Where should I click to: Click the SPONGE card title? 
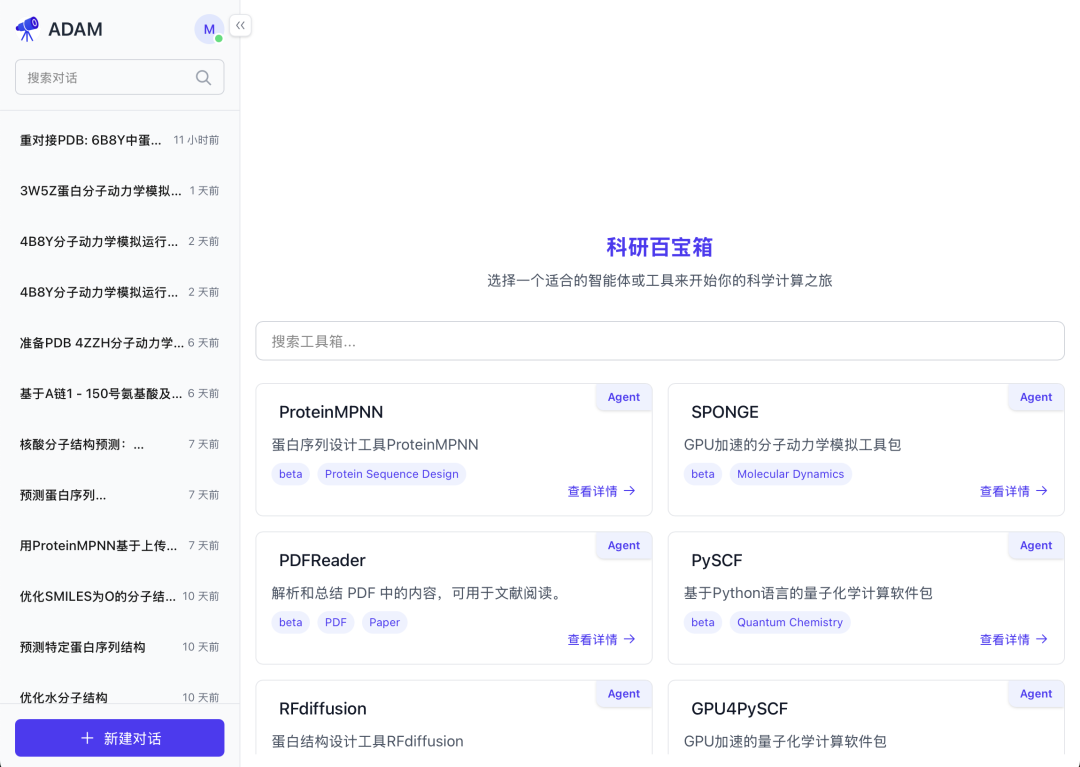tap(725, 412)
